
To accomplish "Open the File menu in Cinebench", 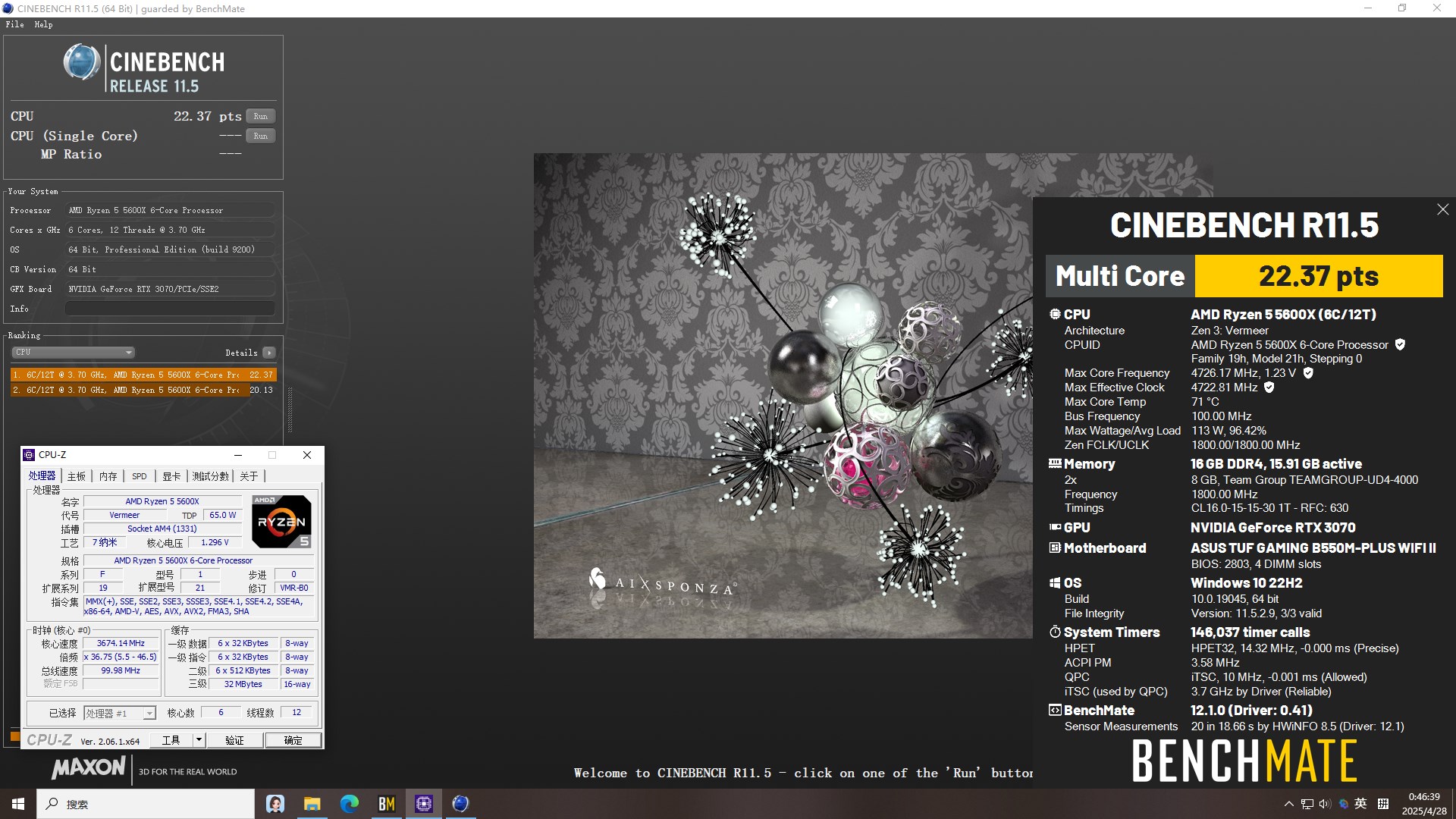I will coord(14,24).
